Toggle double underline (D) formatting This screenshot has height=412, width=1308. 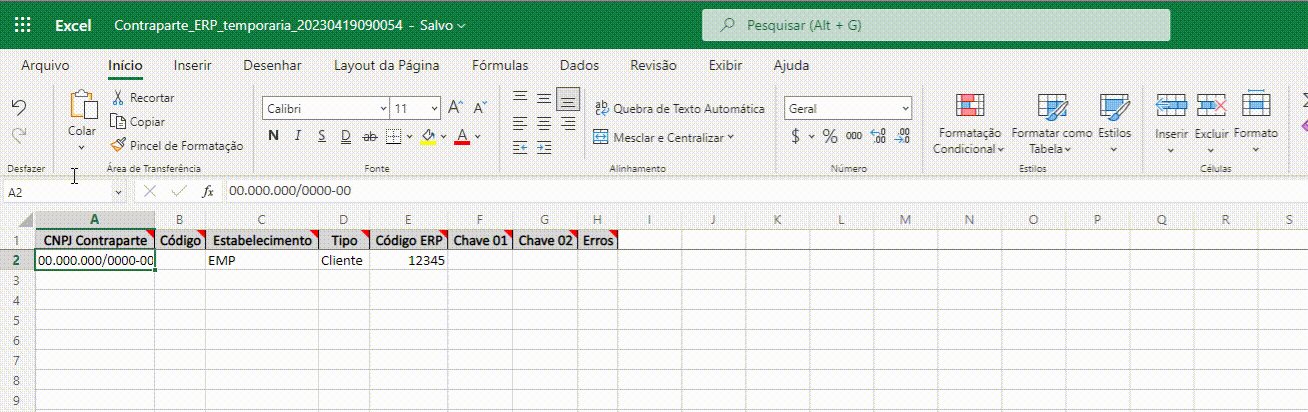click(346, 136)
